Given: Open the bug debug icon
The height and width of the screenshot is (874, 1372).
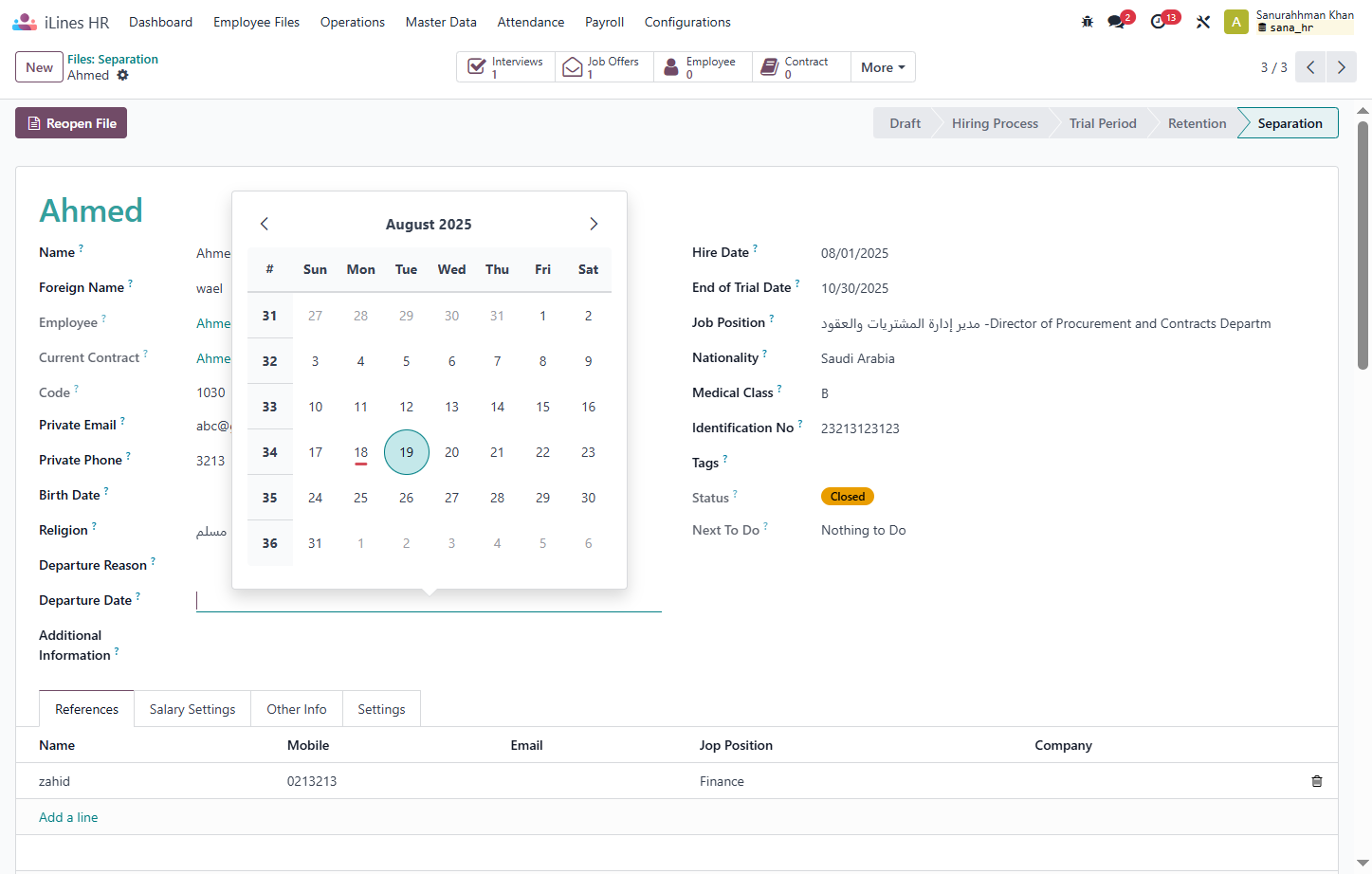Looking at the screenshot, I should point(1088,22).
